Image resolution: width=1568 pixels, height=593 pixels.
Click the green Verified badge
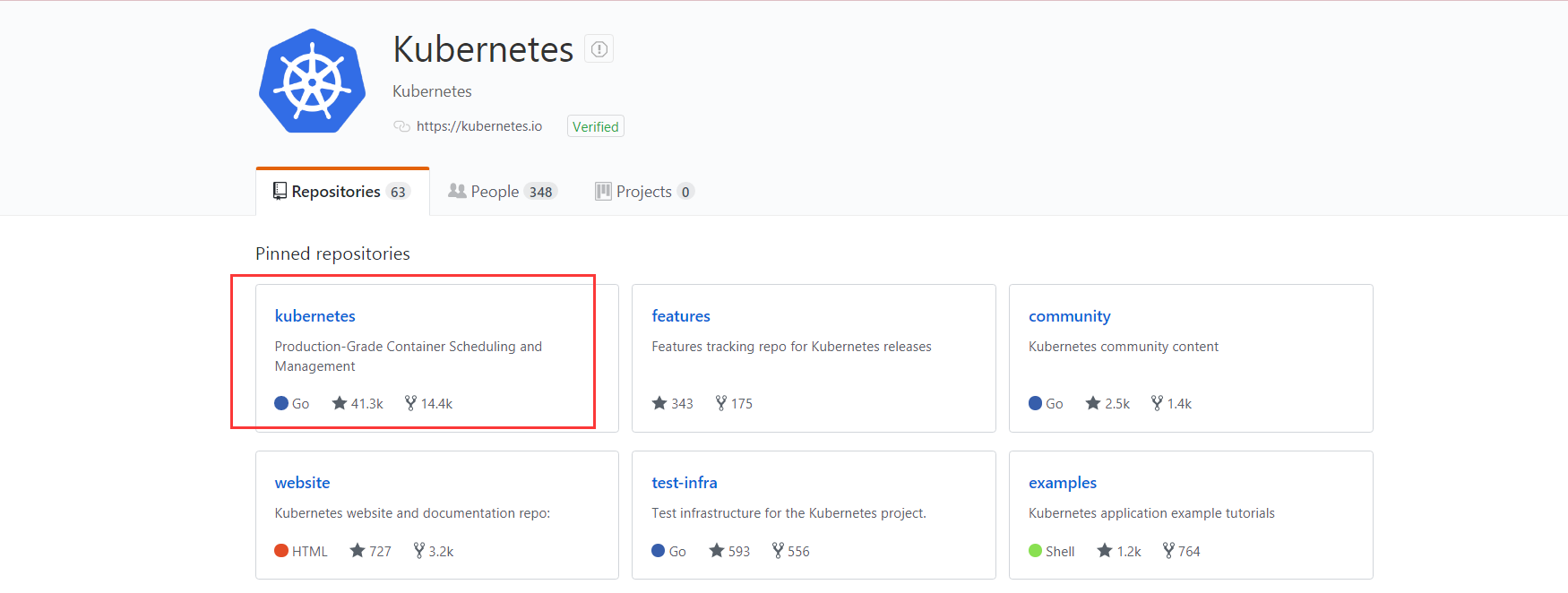point(595,126)
